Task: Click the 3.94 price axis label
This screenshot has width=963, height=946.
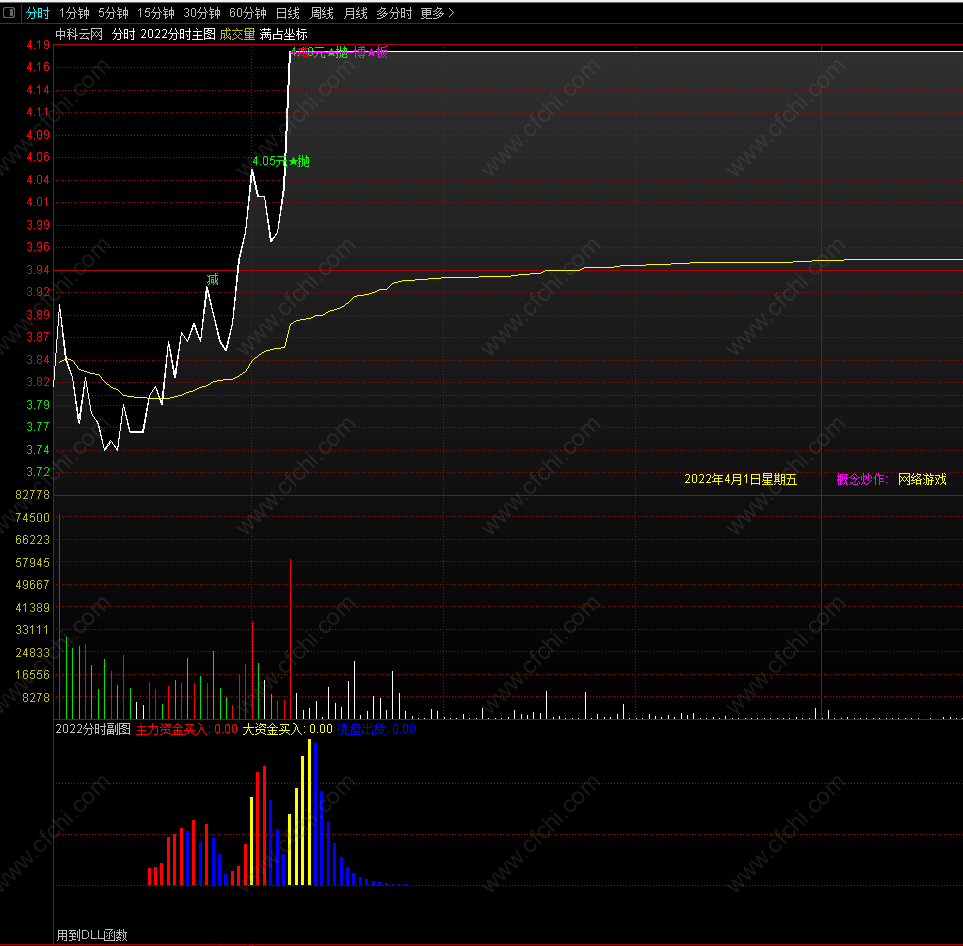Action: click(x=38, y=270)
